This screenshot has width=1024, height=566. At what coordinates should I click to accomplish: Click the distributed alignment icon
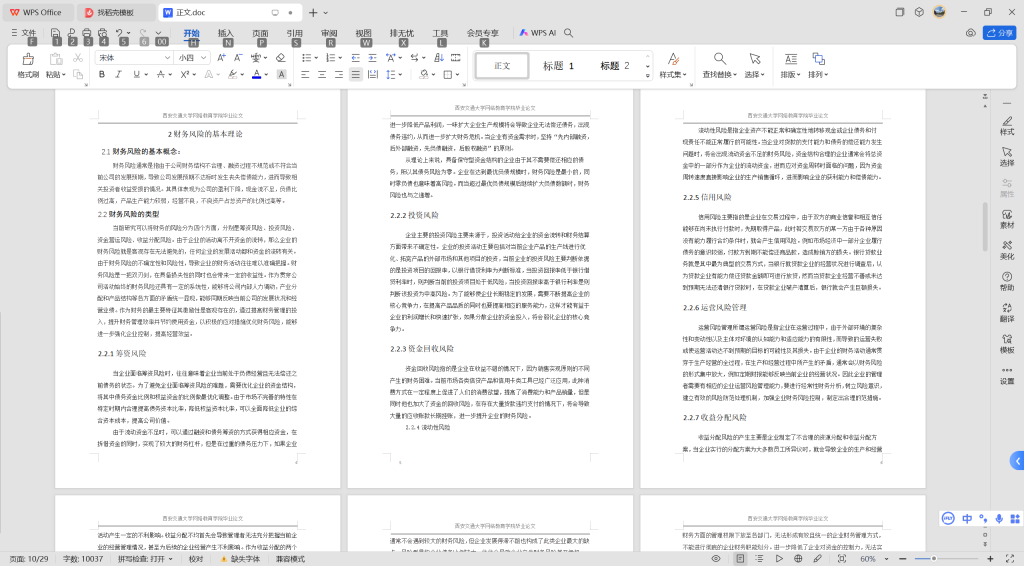click(372, 75)
